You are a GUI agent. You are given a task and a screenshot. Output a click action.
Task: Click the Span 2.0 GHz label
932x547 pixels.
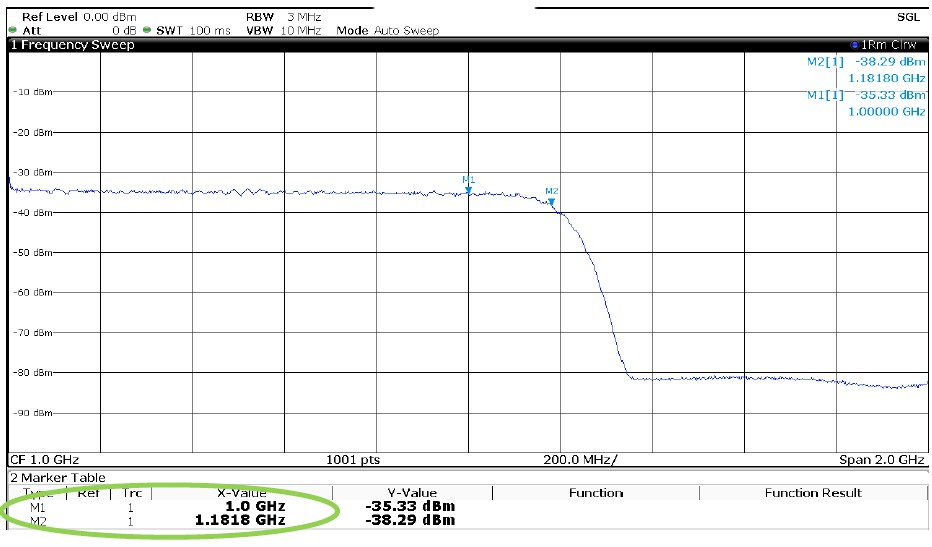pyautogui.click(x=881, y=459)
